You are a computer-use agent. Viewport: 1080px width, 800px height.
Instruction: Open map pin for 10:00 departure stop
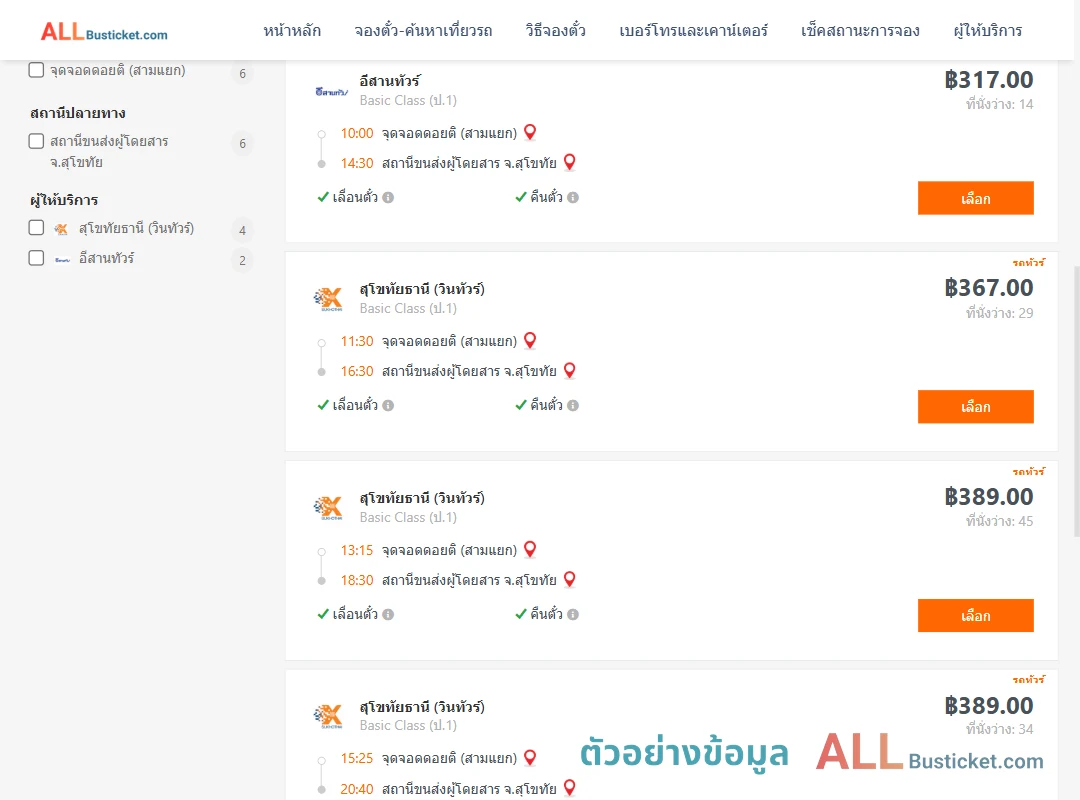530,132
